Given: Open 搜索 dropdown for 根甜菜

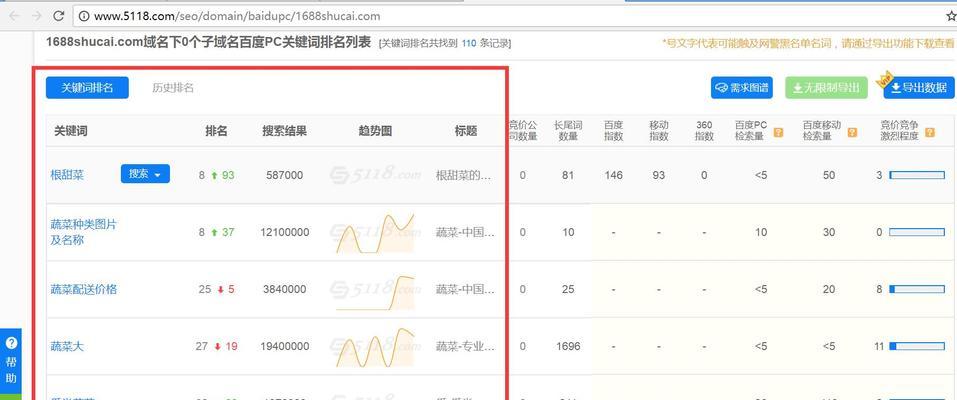Looking at the screenshot, I should pyautogui.click(x=145, y=174).
